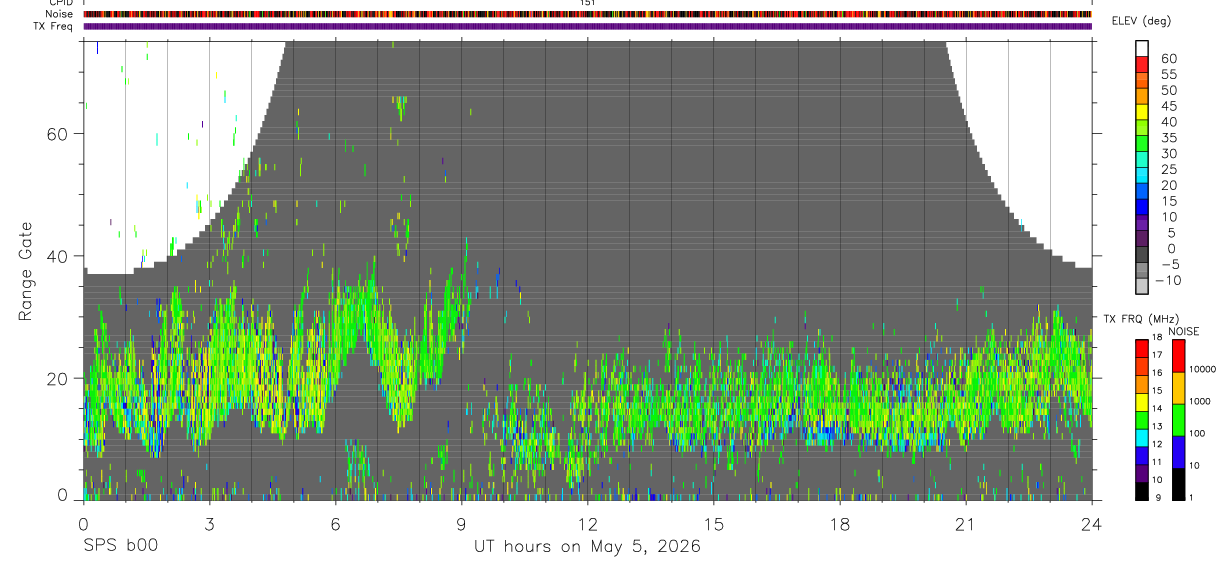This screenshot has height=567, width=1228.
Task: Click the 'SPS b00' radar beam label
Action: point(120,547)
